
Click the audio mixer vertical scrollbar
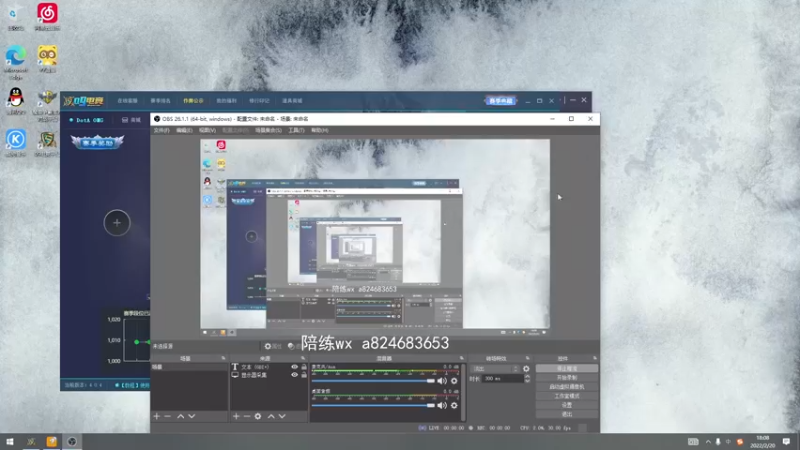click(x=463, y=392)
